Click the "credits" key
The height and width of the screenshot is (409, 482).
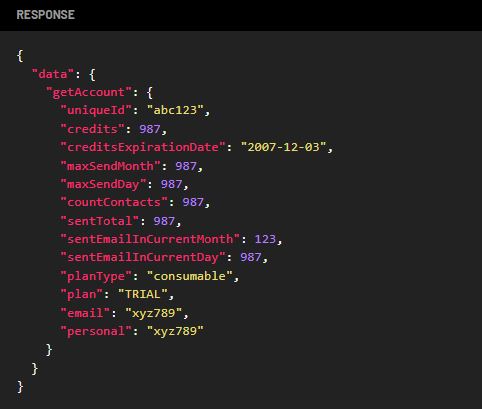point(92,129)
